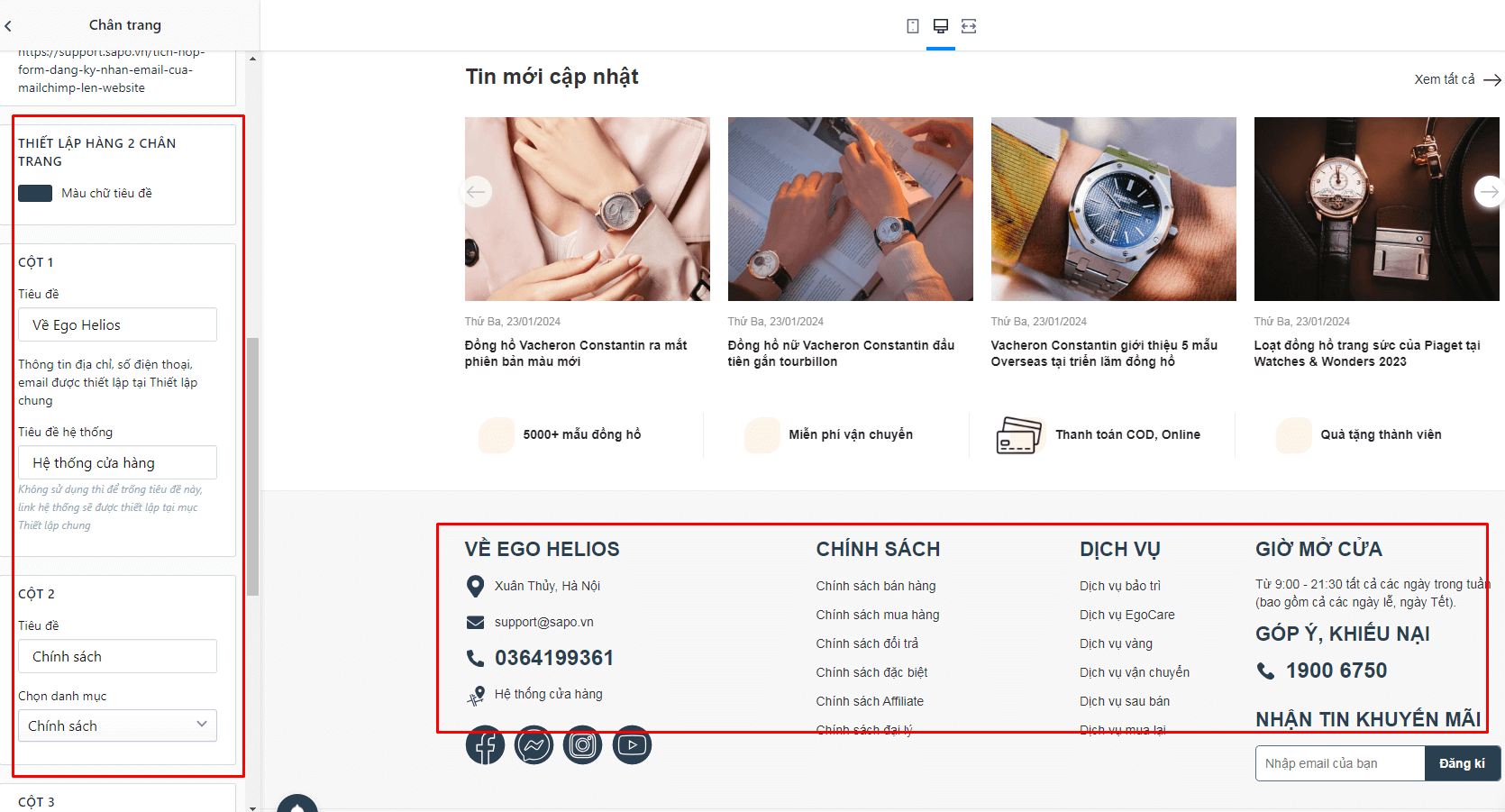
Task: Switch to desktop preview icon
Action: point(941,26)
